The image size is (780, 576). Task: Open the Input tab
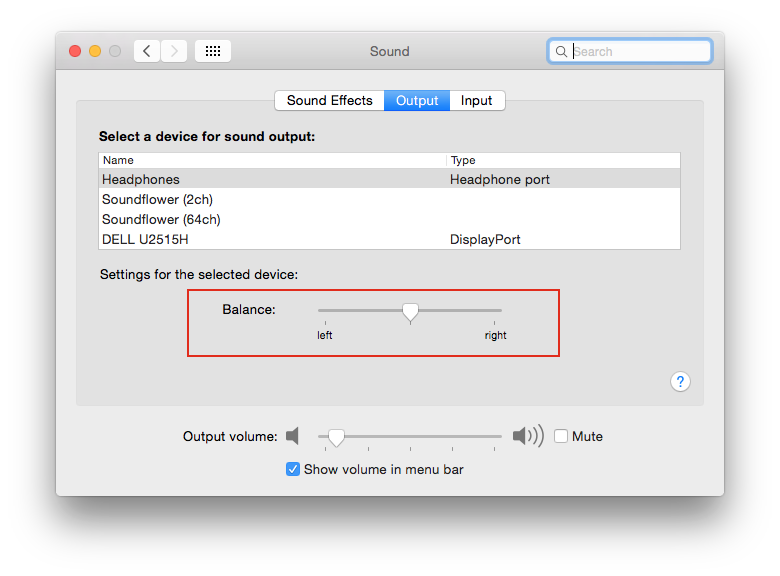click(477, 100)
